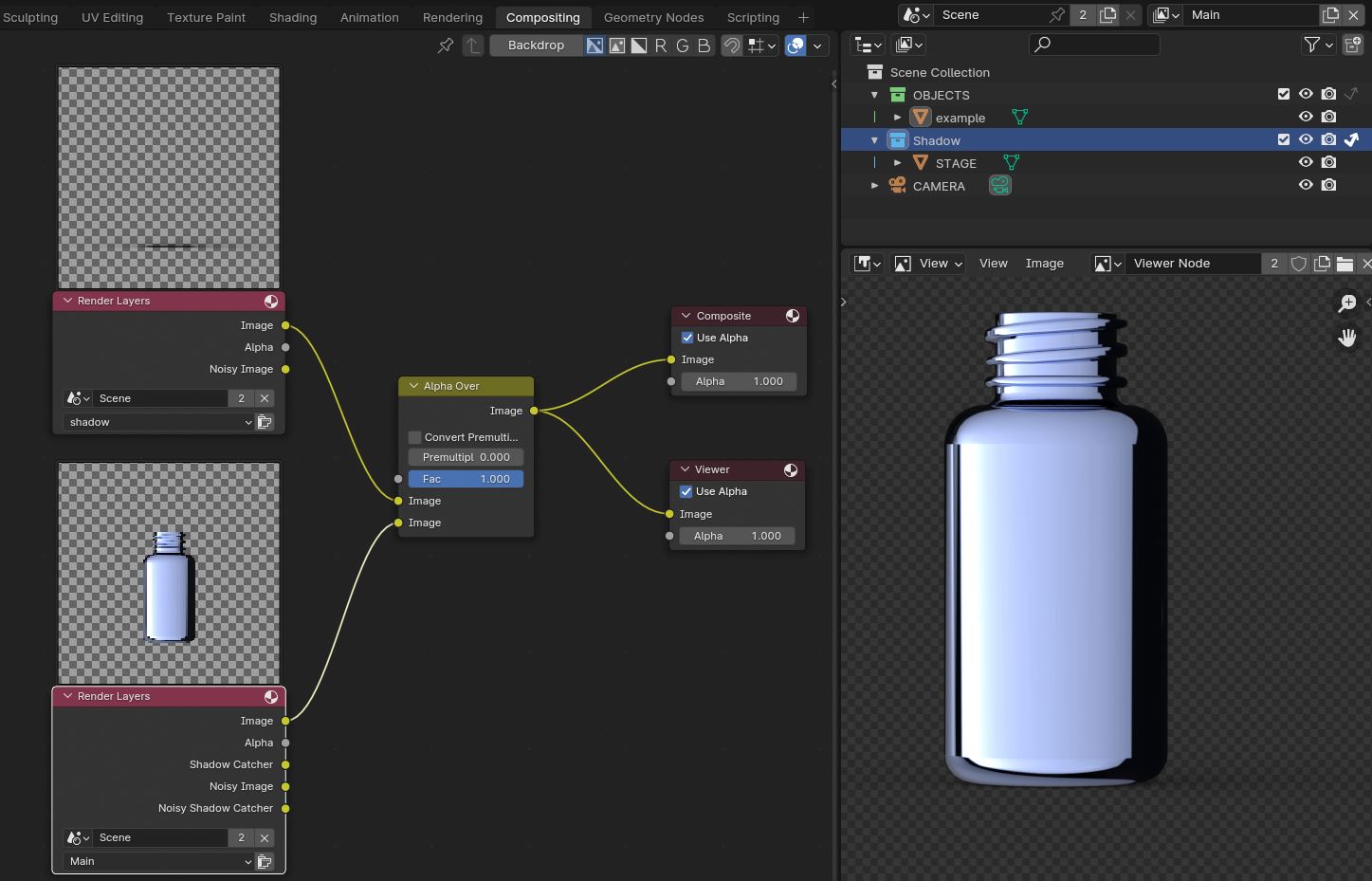Open the Main view layer dropdown

159,861
